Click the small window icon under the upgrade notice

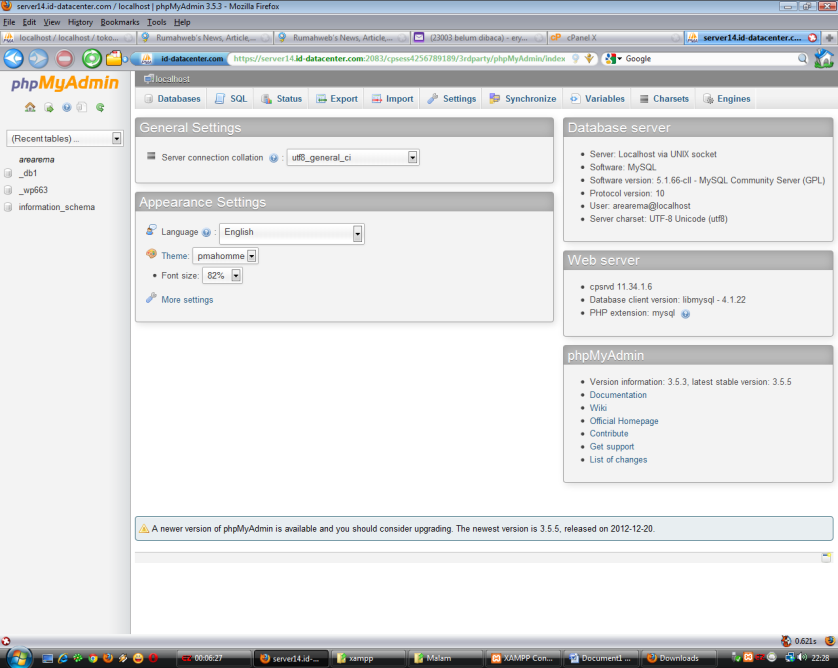click(x=826, y=557)
